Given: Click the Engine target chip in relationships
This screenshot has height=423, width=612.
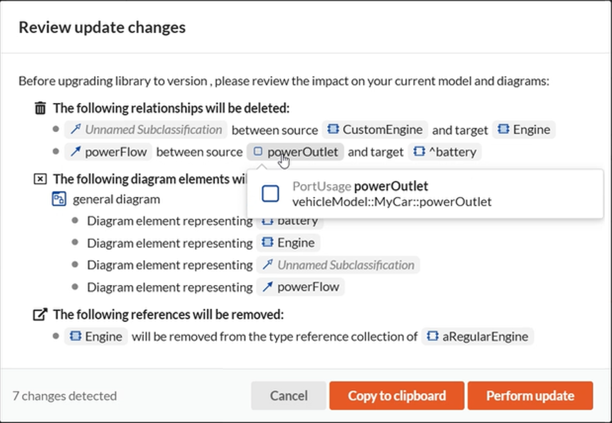Looking at the screenshot, I should 524,130.
